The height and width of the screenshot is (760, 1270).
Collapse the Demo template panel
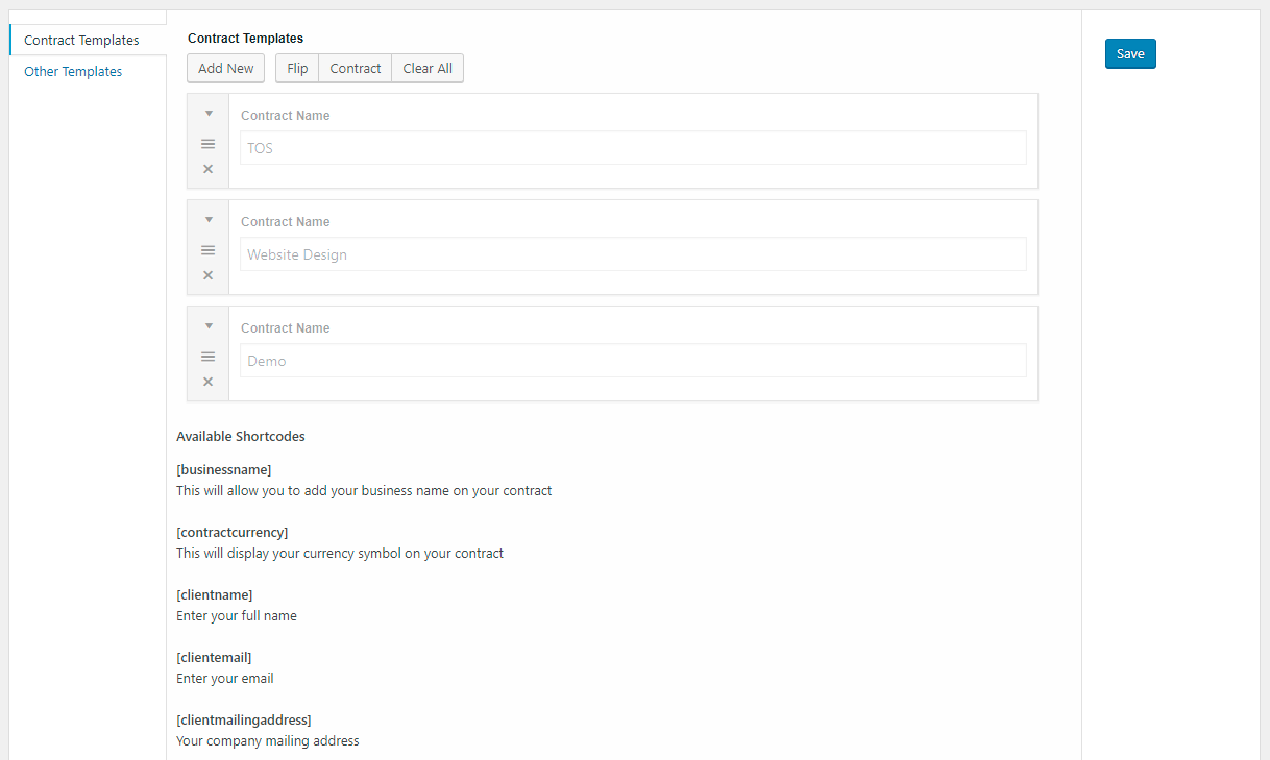click(207, 325)
